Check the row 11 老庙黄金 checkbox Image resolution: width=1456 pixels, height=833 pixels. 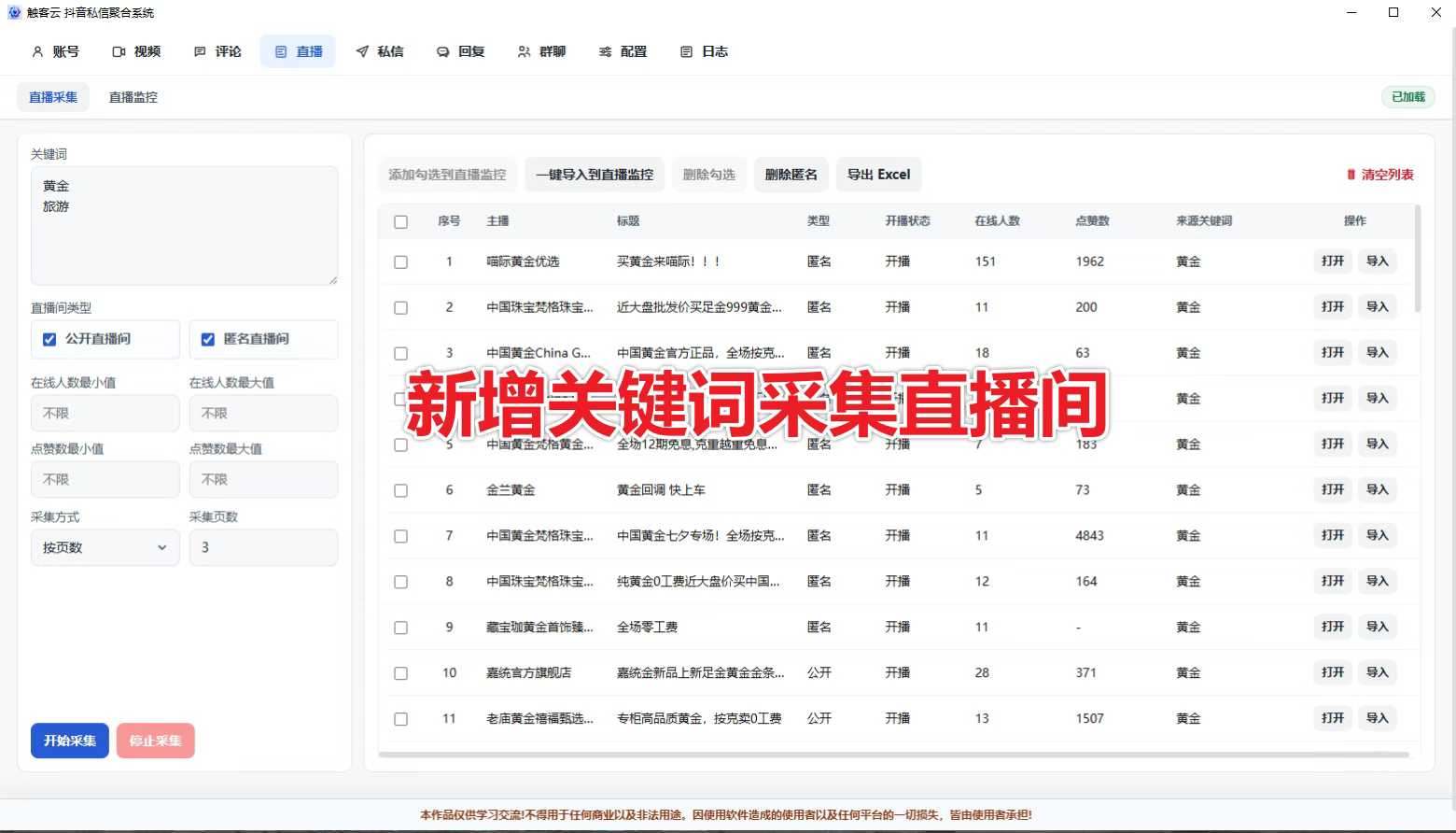[401, 720]
